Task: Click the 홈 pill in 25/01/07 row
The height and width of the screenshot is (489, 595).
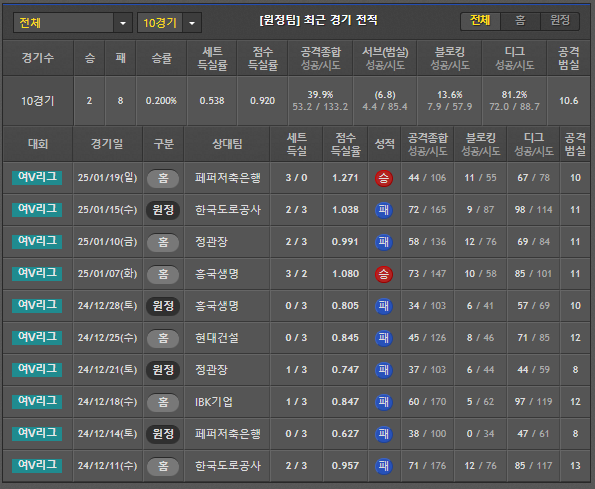Action: pos(163,274)
